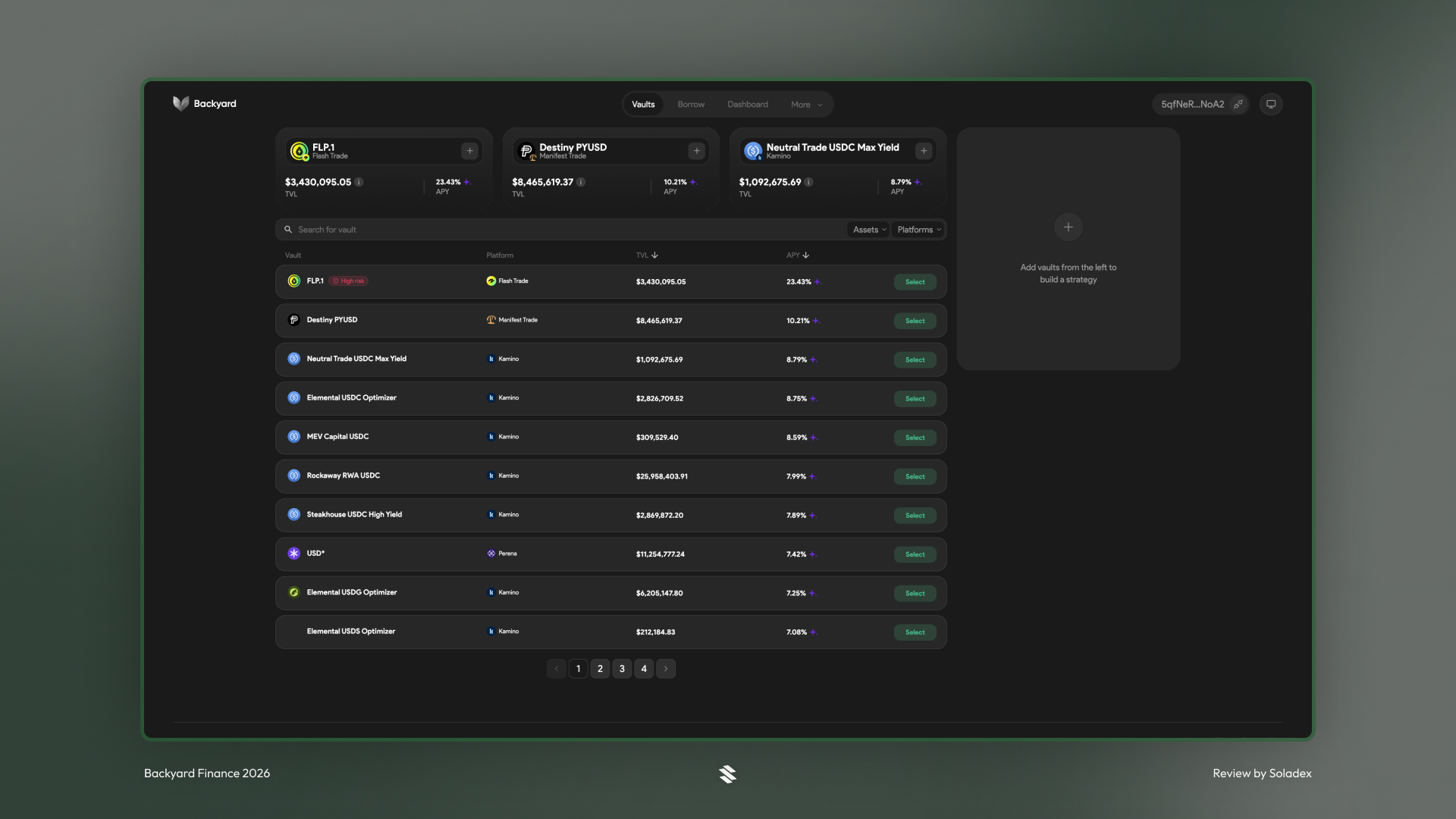Go to page 4

644,669
